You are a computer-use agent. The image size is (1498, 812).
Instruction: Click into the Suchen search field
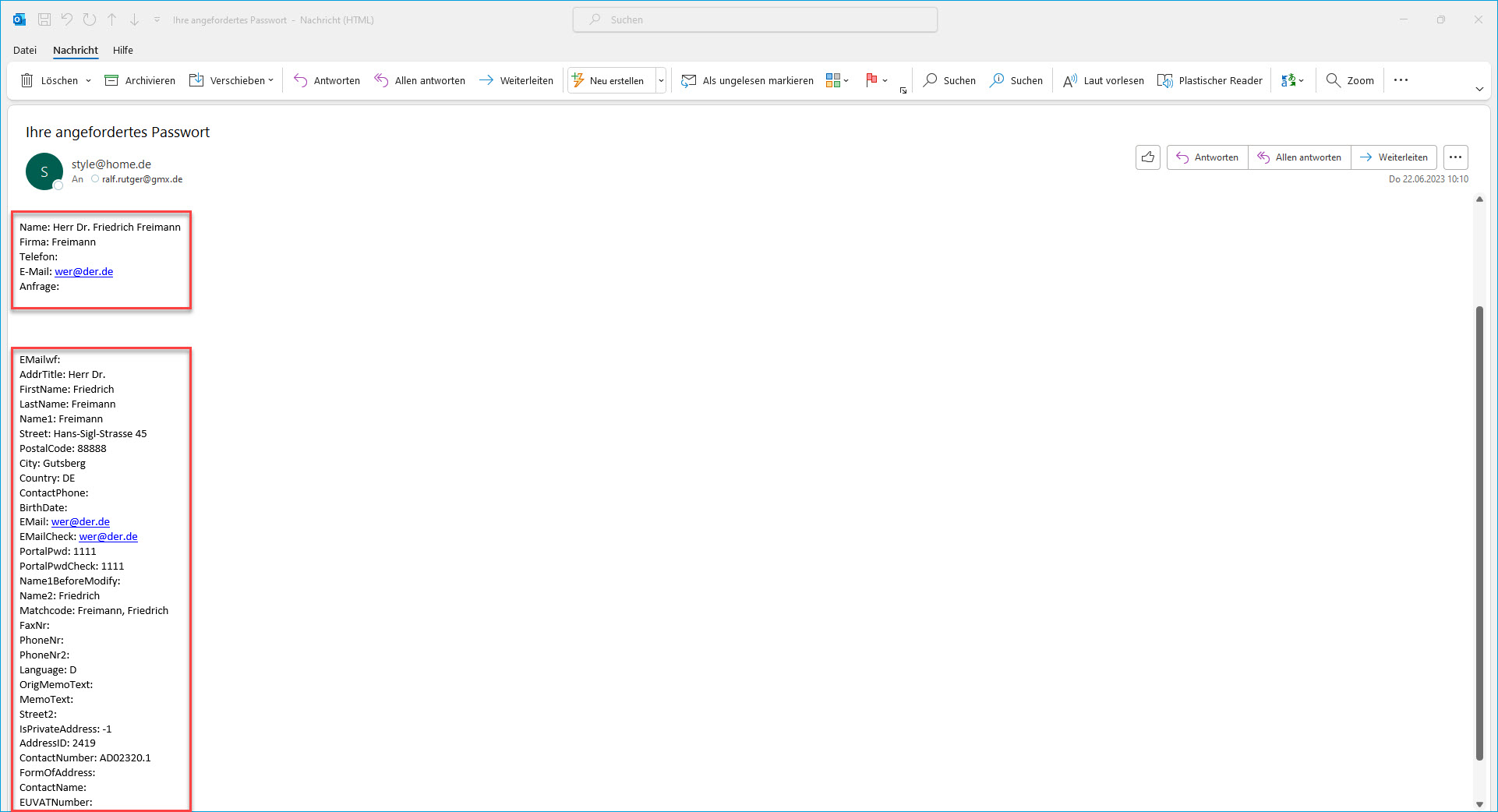coord(754,19)
